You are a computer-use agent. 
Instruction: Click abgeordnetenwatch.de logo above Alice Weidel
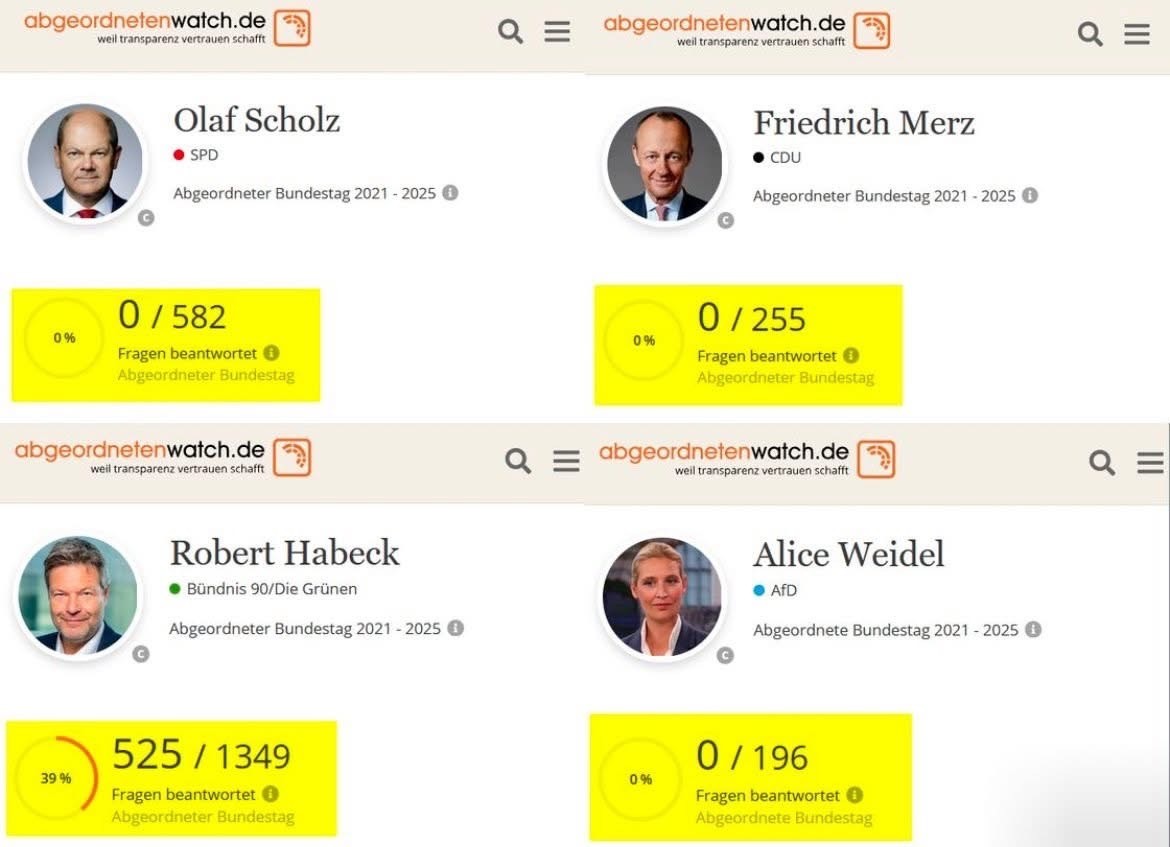click(746, 458)
